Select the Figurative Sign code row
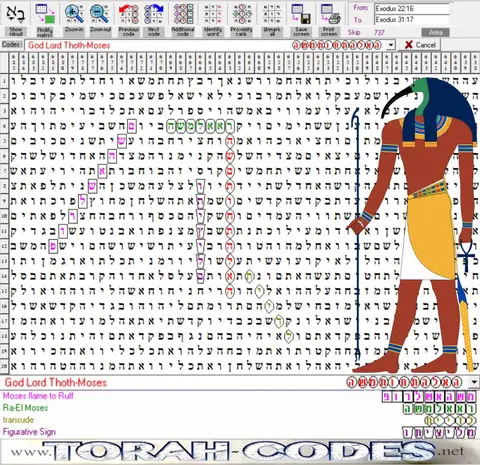The height and width of the screenshot is (465, 480). [x=239, y=432]
